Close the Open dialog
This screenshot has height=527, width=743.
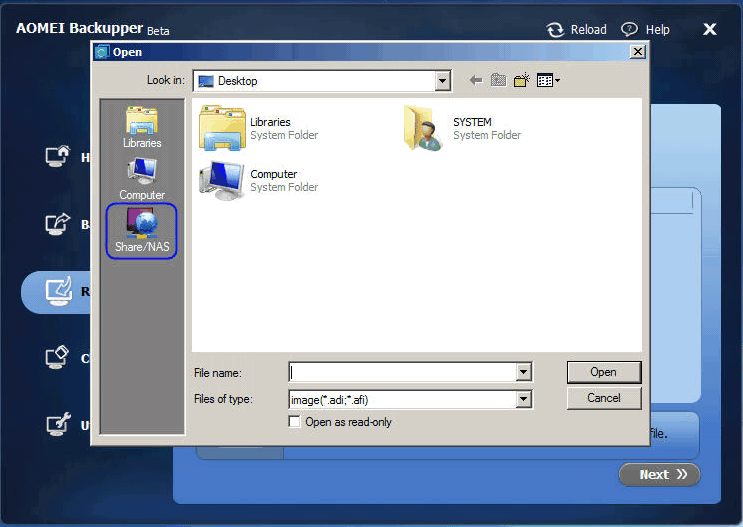(x=638, y=52)
